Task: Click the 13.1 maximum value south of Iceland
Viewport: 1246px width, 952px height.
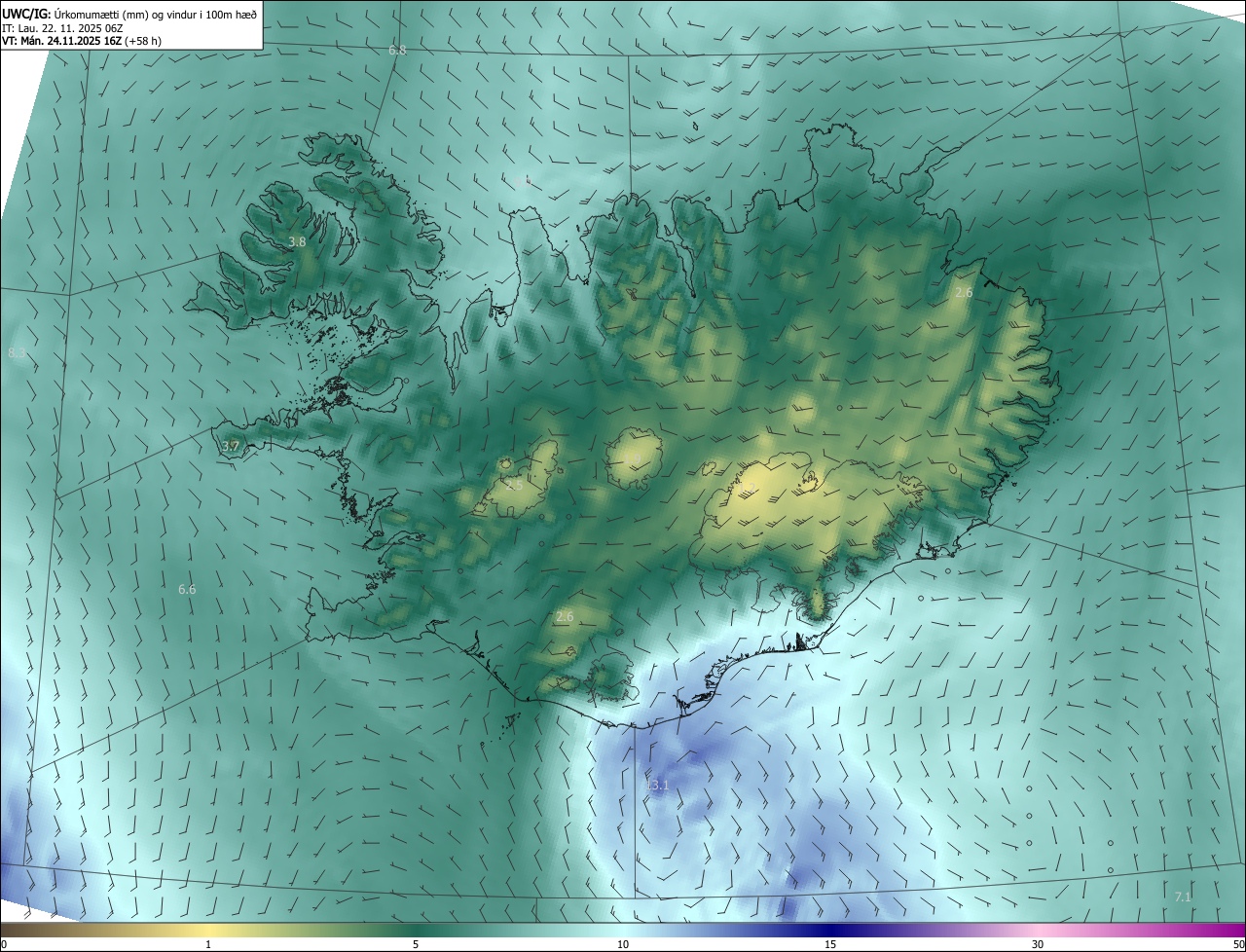Action: click(658, 785)
